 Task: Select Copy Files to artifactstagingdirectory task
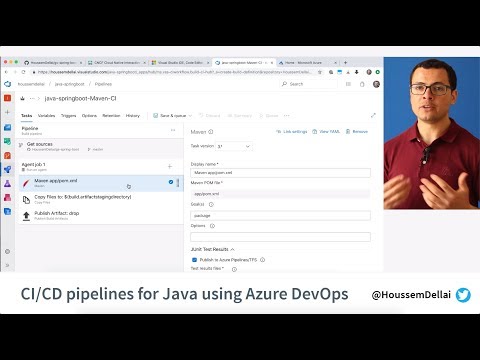point(101,199)
